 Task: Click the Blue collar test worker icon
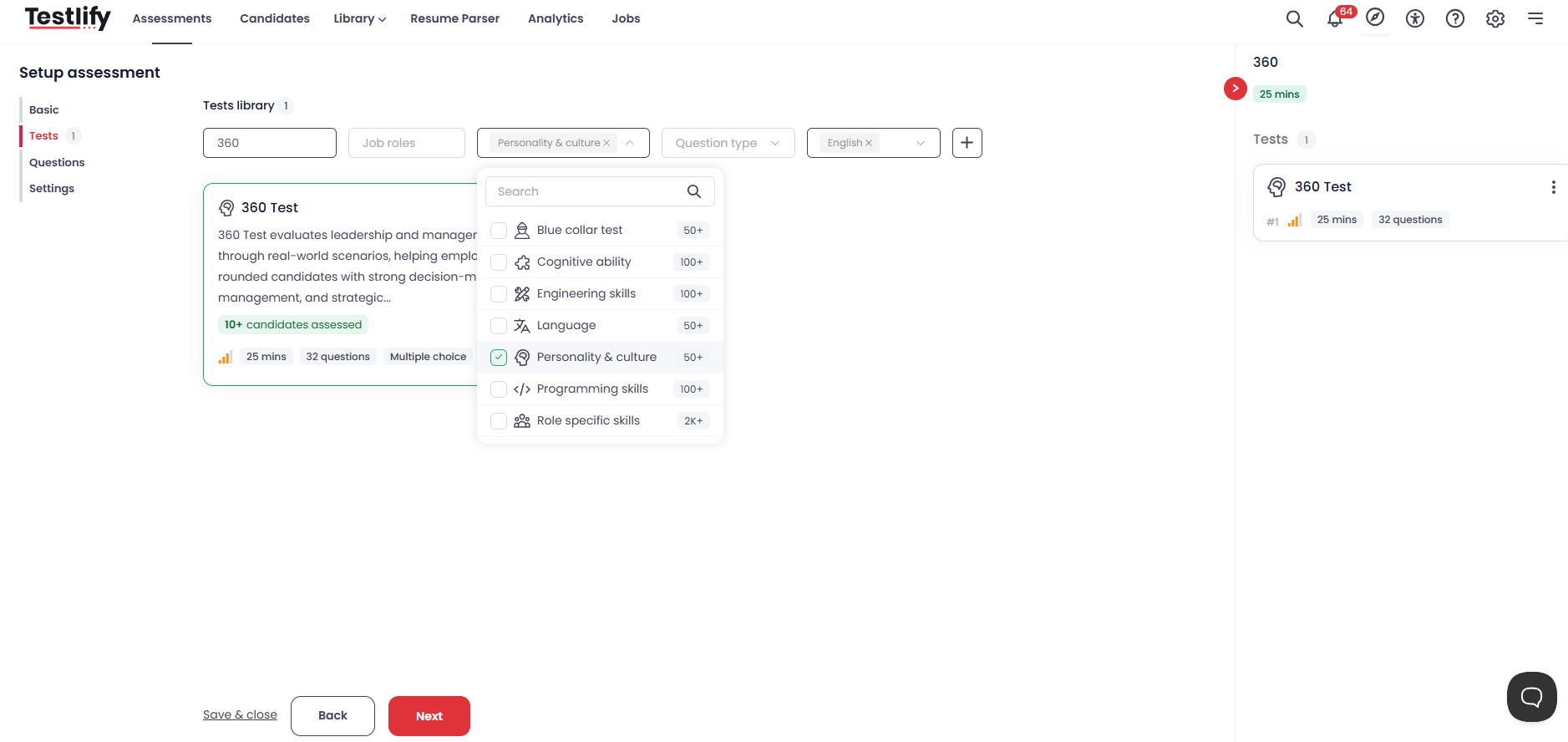pos(522,231)
